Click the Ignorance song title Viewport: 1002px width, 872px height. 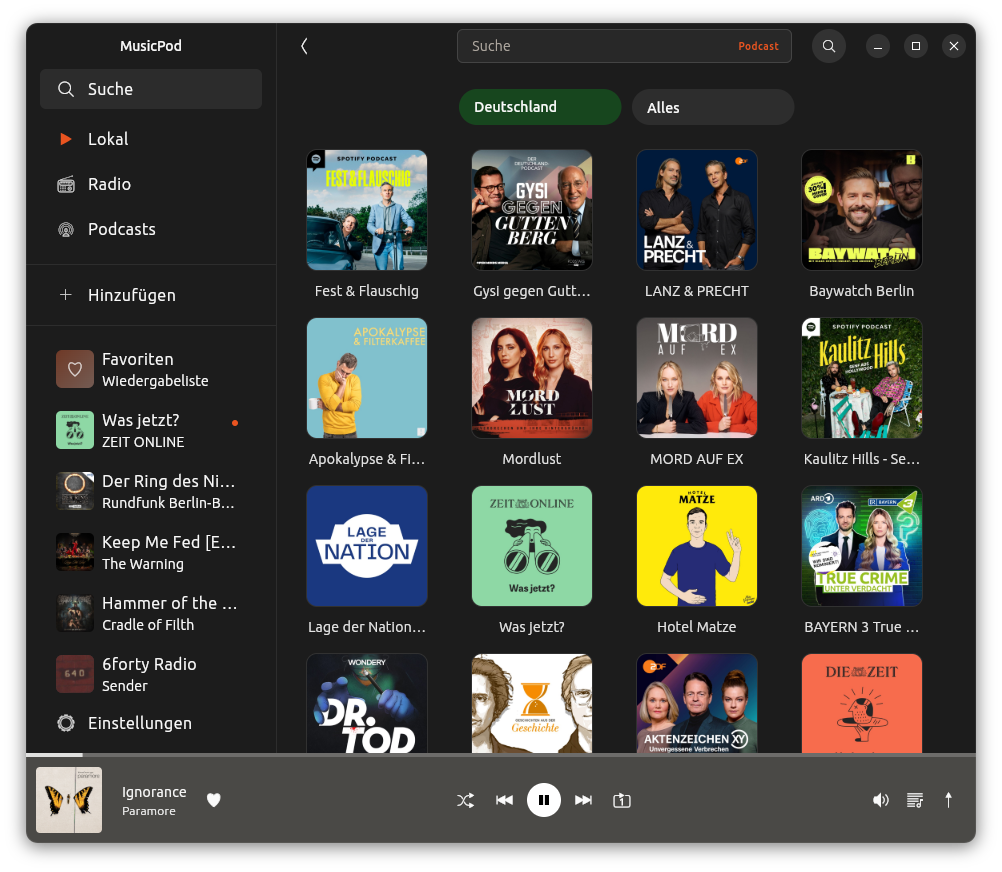click(x=154, y=792)
